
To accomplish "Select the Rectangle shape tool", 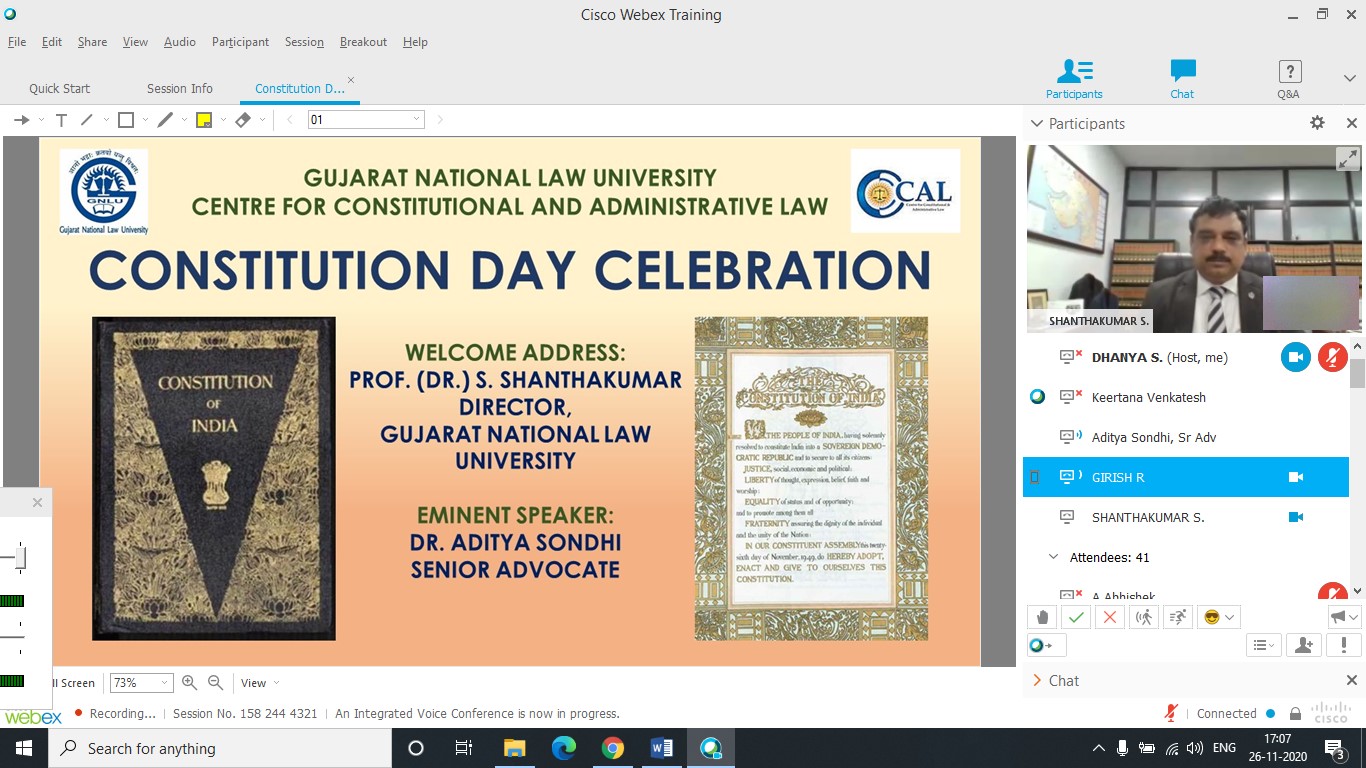I will click(x=126, y=120).
